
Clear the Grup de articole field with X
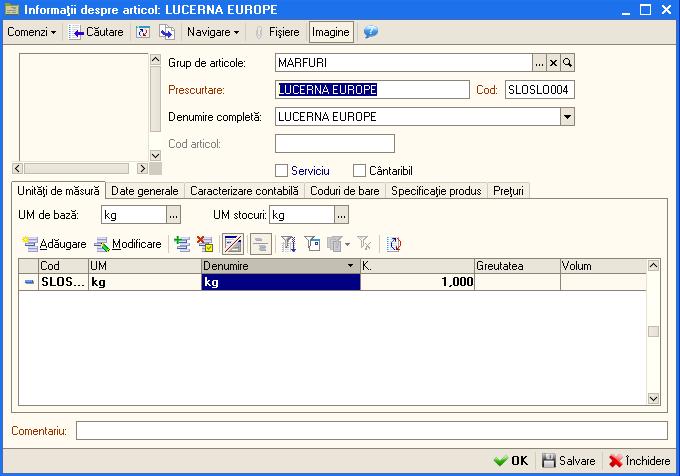click(x=553, y=63)
